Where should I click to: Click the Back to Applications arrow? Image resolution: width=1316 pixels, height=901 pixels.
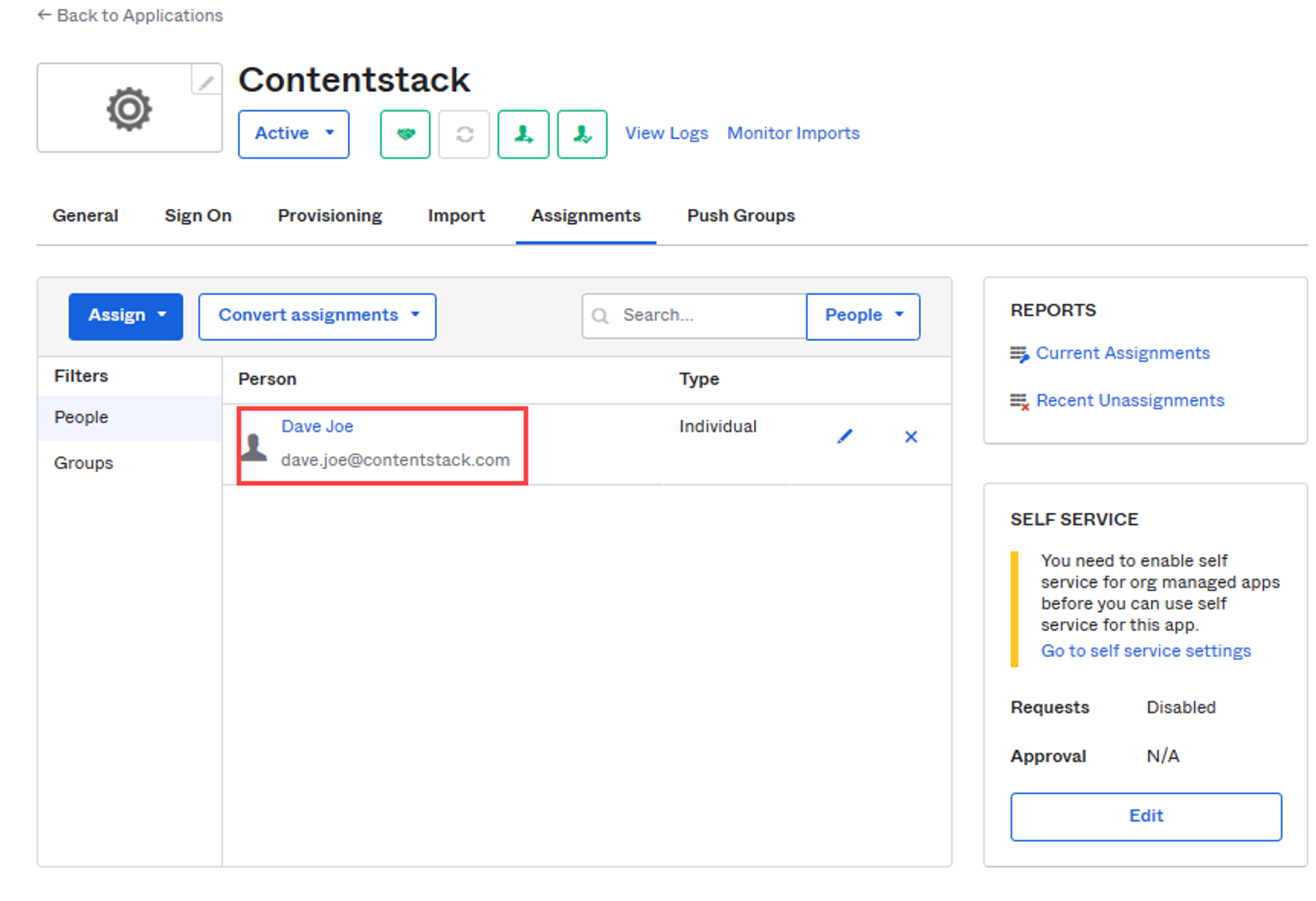pos(45,15)
